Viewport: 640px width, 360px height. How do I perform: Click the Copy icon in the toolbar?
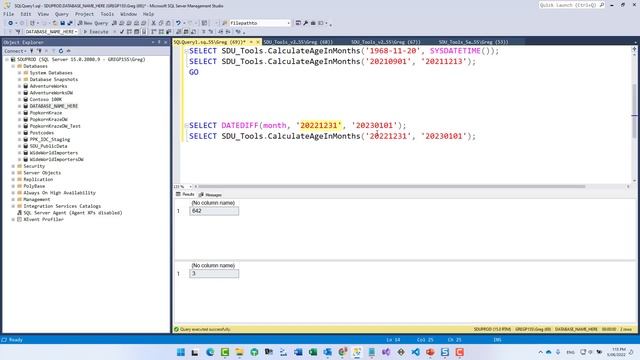161,23
